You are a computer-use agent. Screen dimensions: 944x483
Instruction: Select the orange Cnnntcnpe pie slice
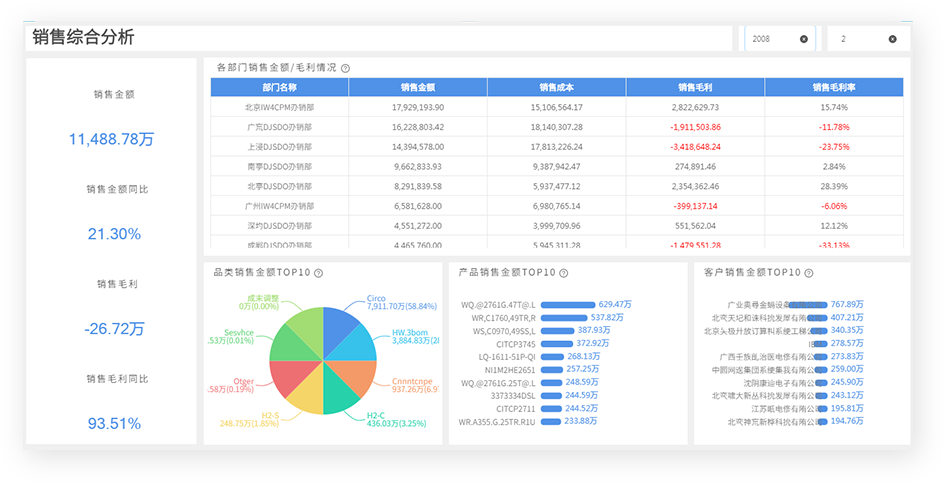(358, 376)
